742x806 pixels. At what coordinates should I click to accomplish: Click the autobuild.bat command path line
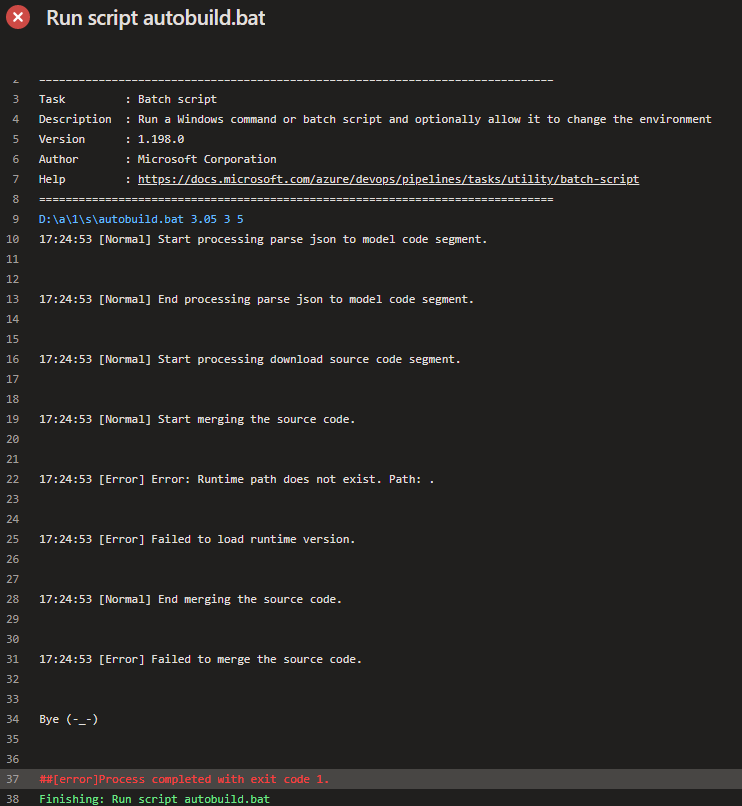(141, 219)
